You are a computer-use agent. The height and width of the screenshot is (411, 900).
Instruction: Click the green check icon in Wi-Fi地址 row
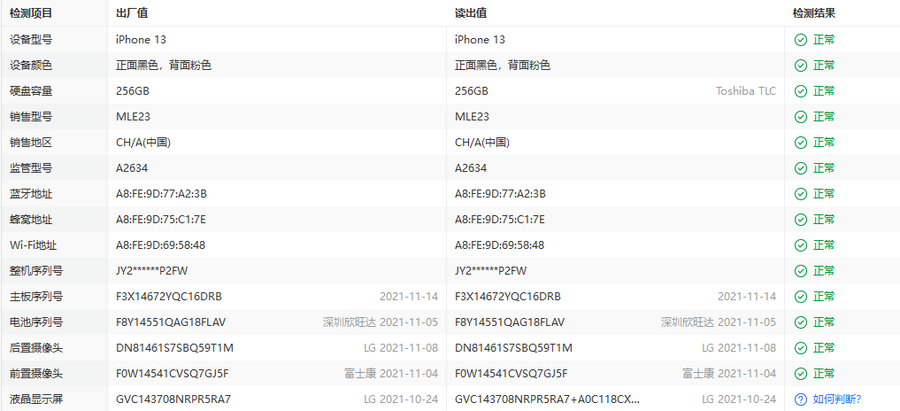[801, 245]
